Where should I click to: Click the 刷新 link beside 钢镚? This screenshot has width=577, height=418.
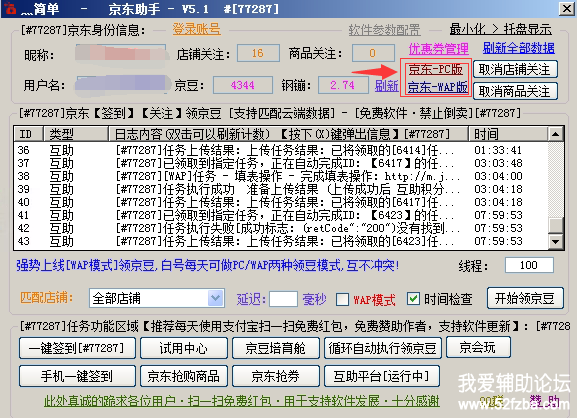pyautogui.click(x=386, y=86)
